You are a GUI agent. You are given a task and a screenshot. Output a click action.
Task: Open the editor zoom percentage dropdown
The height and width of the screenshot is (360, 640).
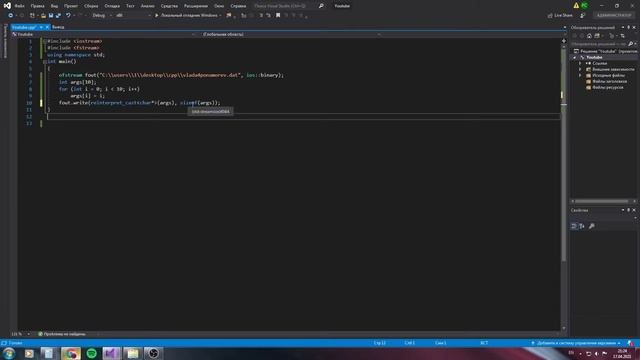20,334
